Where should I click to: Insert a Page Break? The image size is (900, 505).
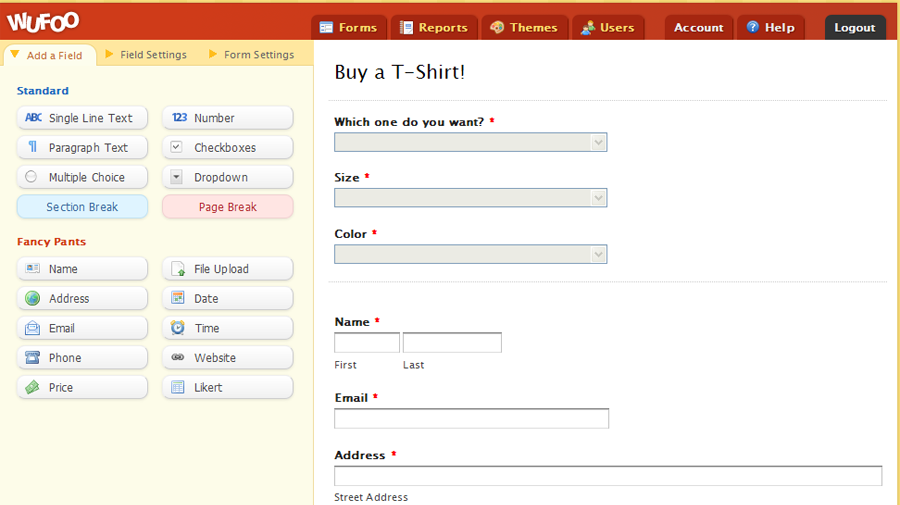(228, 207)
